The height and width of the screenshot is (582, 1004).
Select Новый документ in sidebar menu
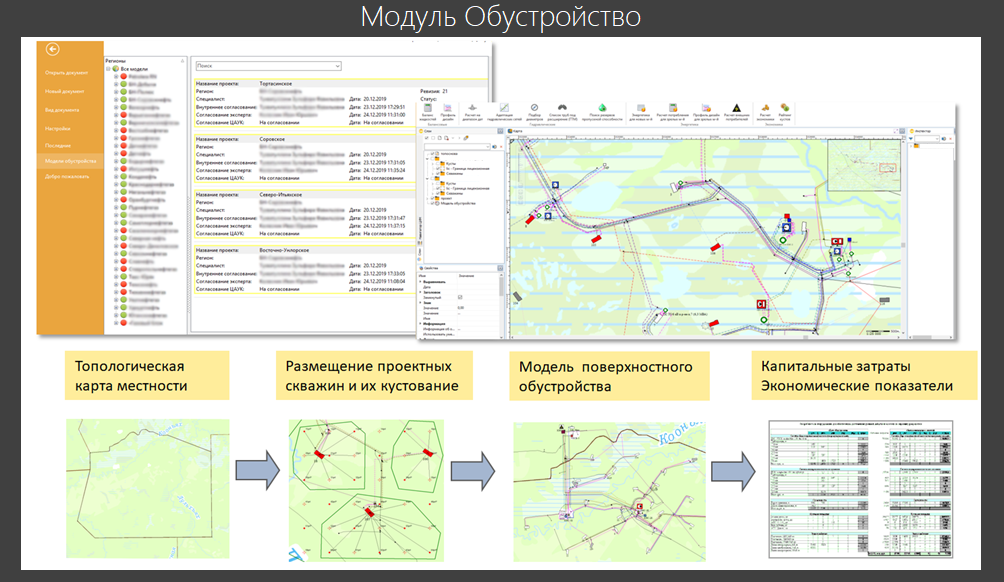click(65, 92)
